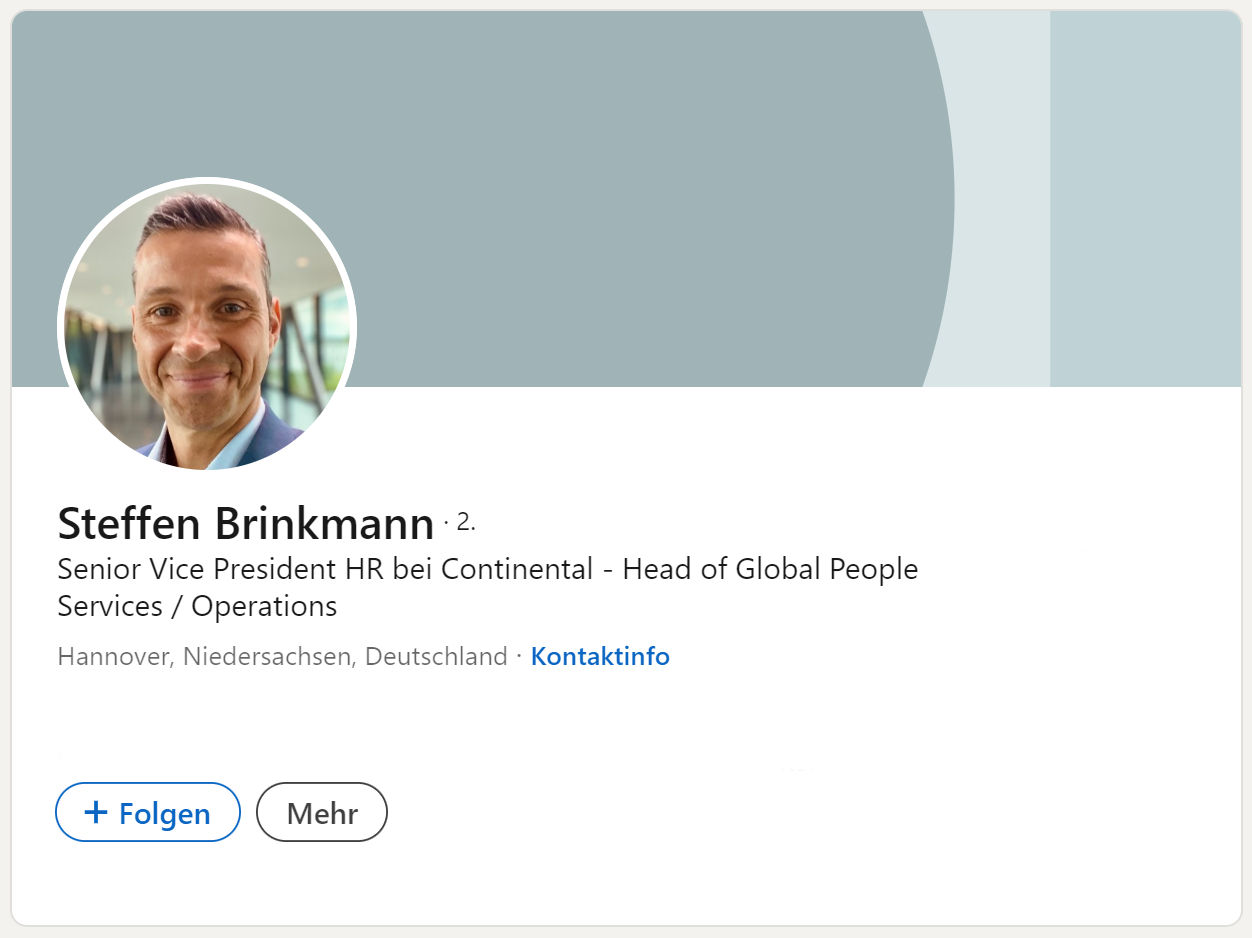Screen dimensions: 1252x938
Task: Click "Head of Global People" in headline
Action: coord(770,569)
